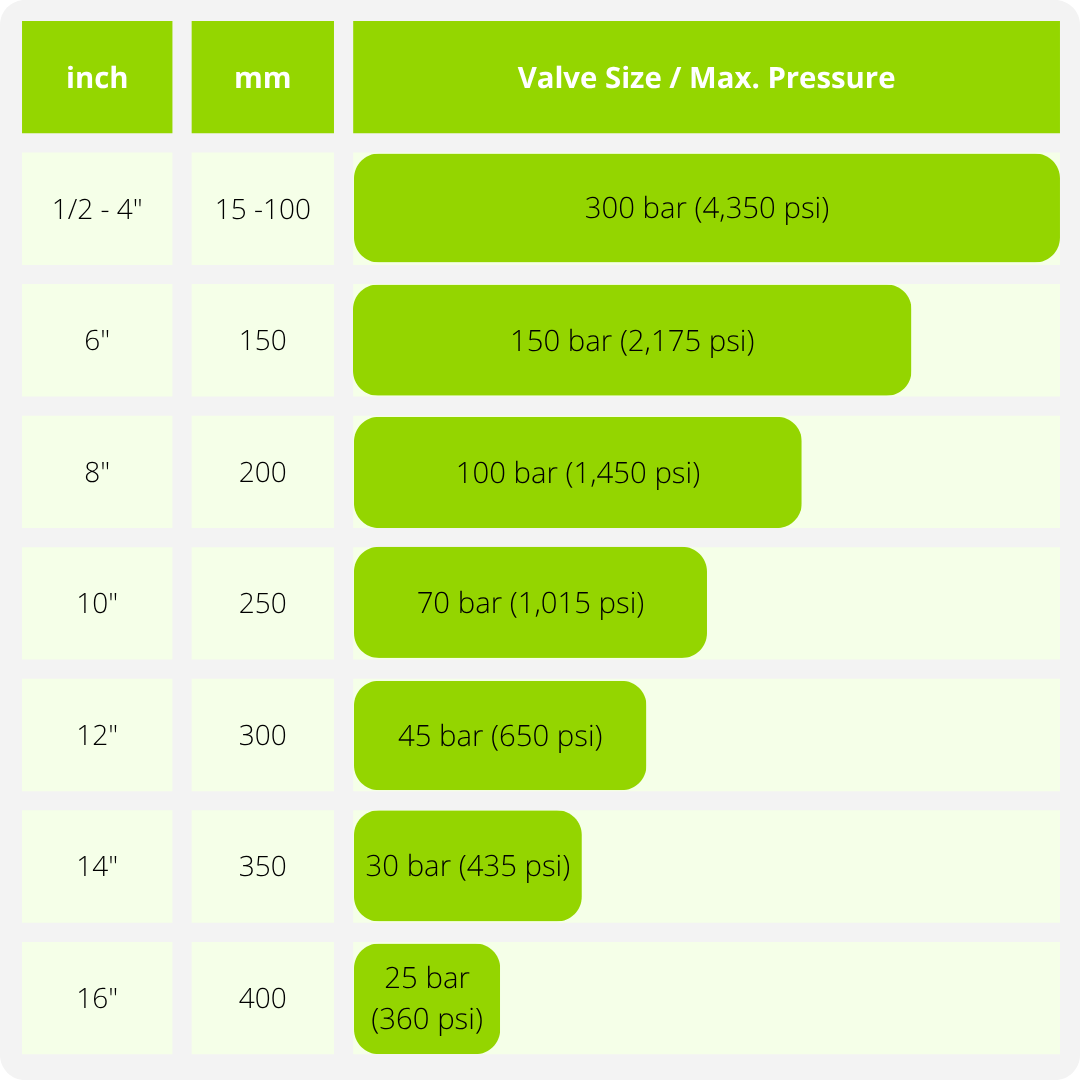Click the 45 bar (650 psi) bar
The image size is (1080, 1080).
[x=500, y=736]
